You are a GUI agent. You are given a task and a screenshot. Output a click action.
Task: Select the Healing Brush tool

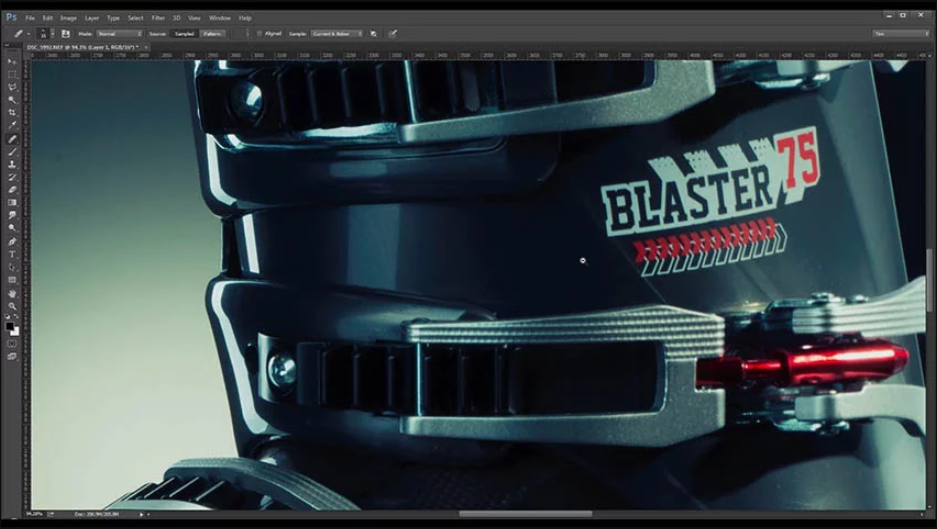pos(12,139)
